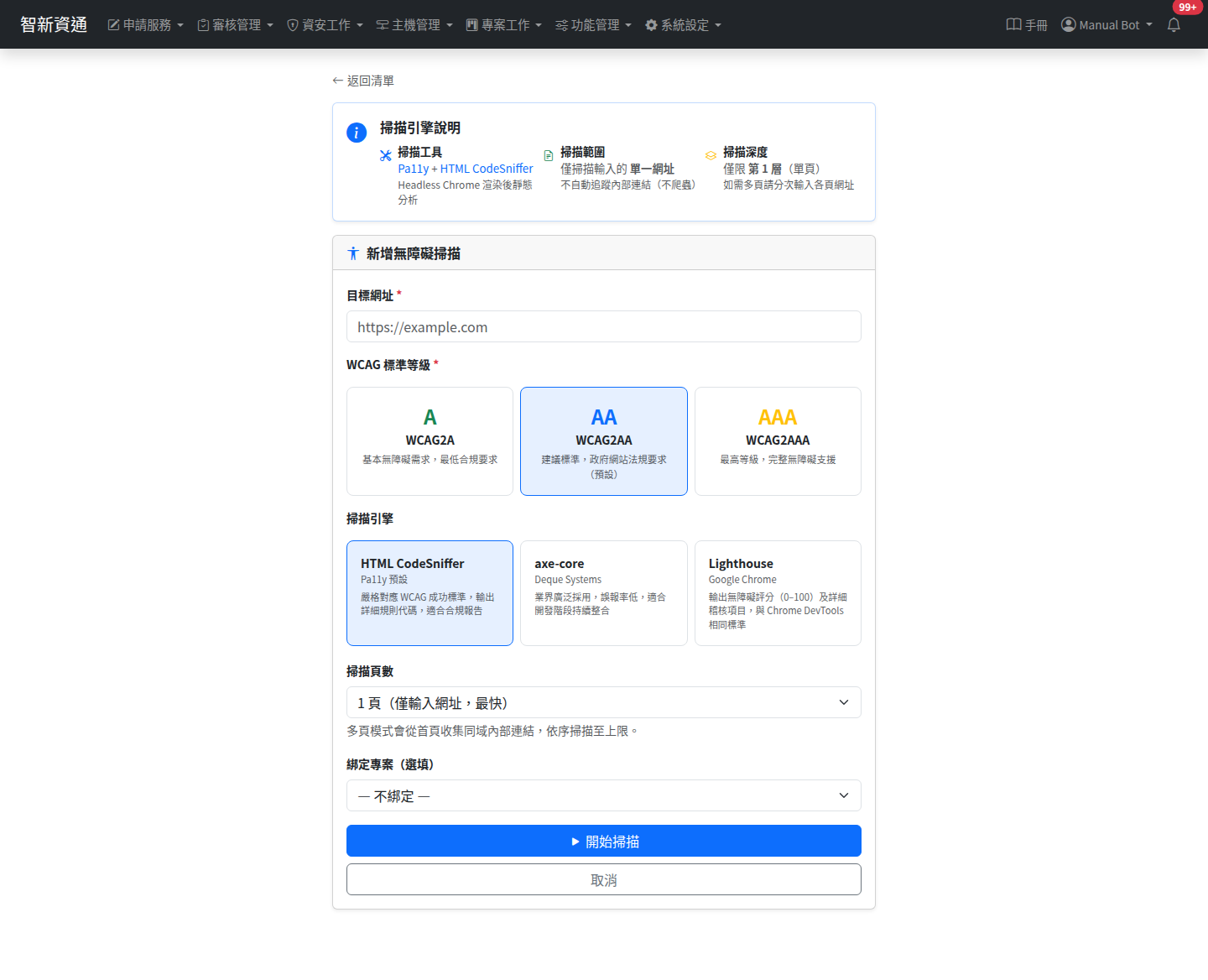Open the 專案工作 menu
Screen dimensions: 1208x980
pos(504,25)
